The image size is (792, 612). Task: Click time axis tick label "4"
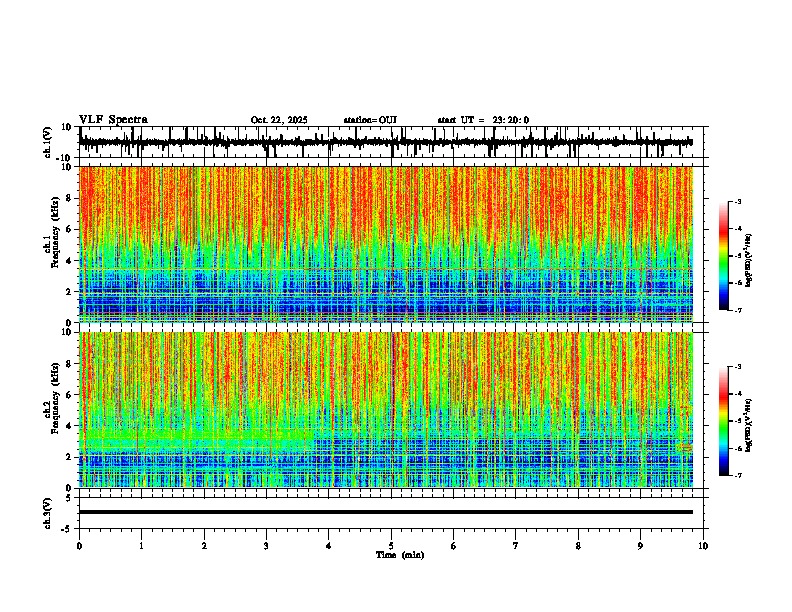328,546
